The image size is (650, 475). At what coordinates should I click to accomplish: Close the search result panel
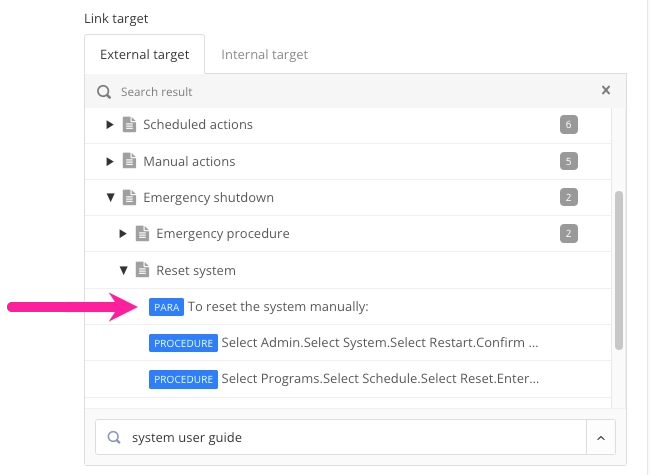pyautogui.click(x=606, y=90)
